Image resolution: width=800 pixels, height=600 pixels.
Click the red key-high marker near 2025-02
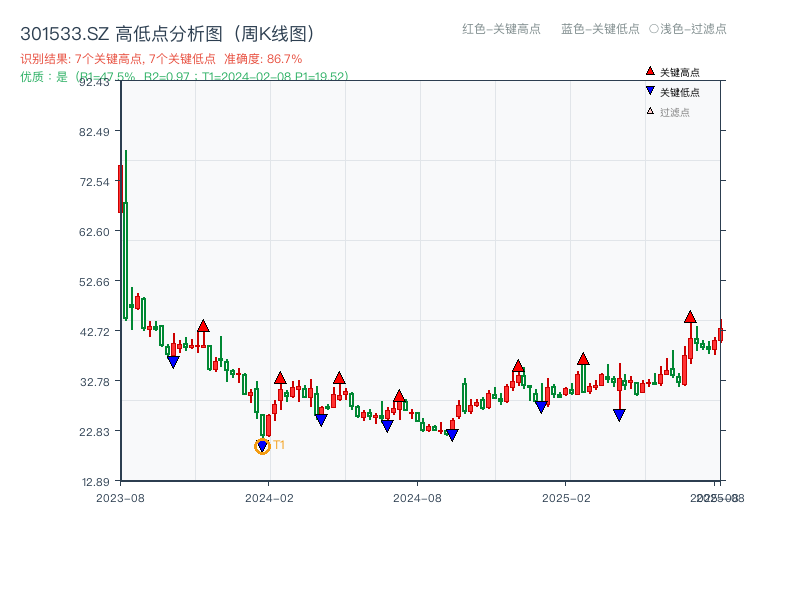pyautogui.click(x=583, y=358)
